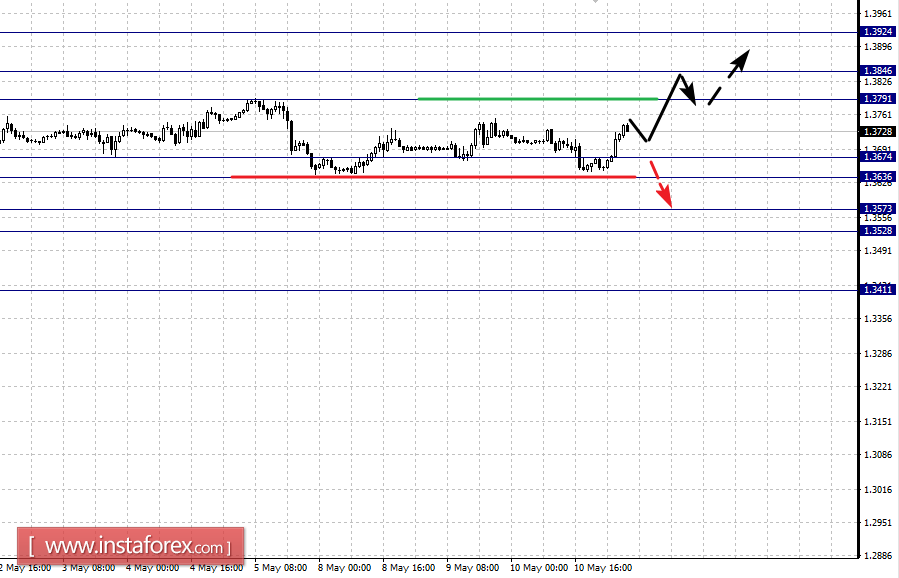Click the 5 May 08:00 time label

pos(280,568)
